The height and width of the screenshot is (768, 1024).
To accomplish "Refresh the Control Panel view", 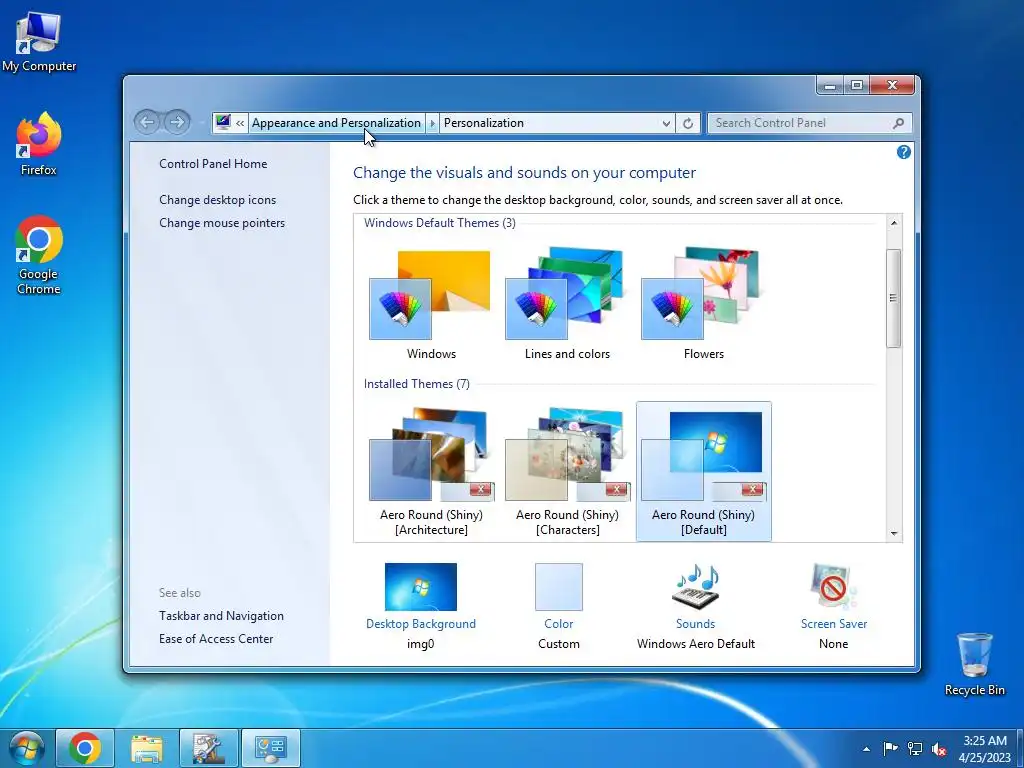I will point(688,123).
